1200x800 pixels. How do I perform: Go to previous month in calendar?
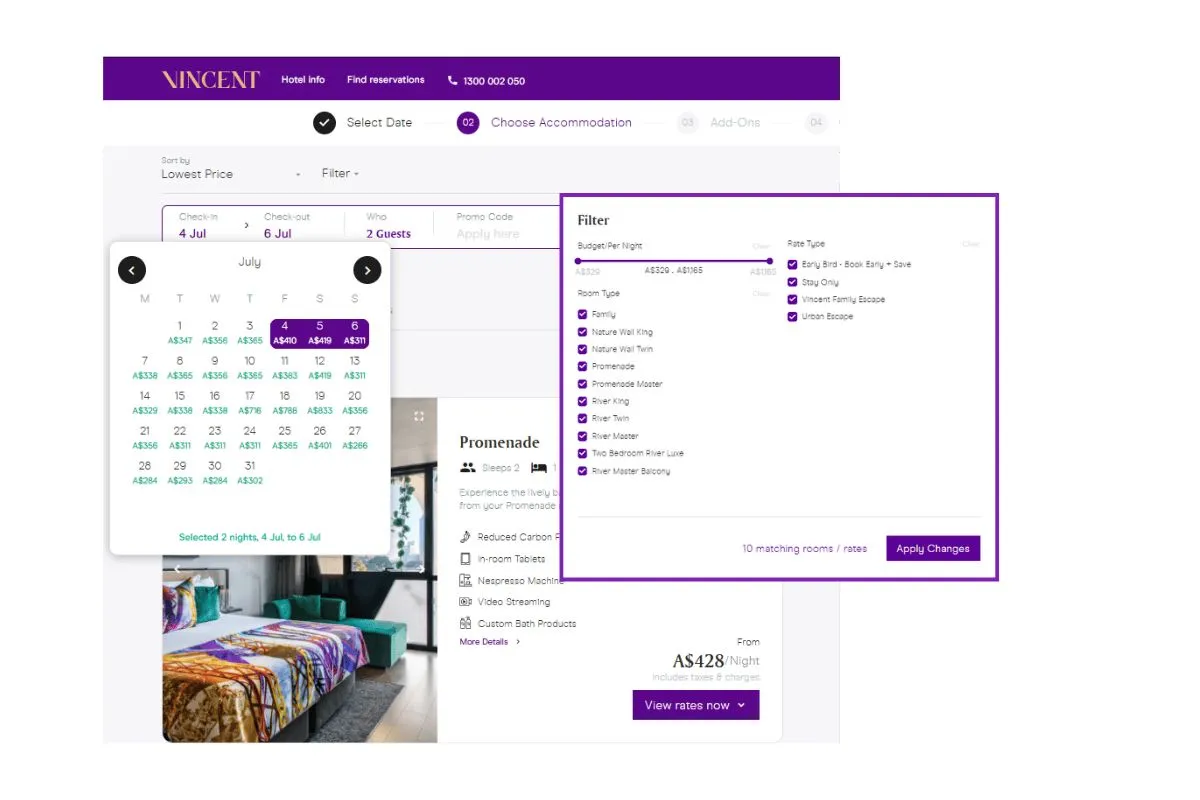(x=132, y=270)
